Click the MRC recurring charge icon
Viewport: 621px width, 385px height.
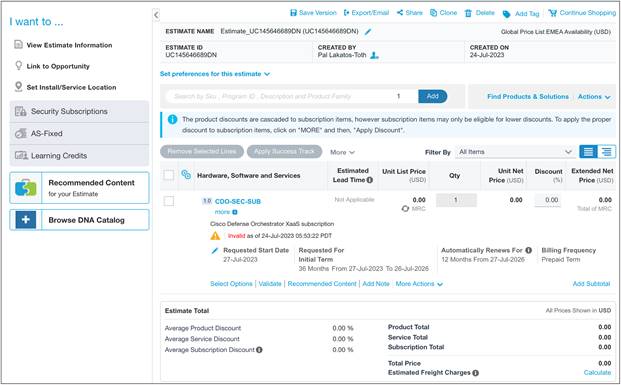[x=405, y=208]
